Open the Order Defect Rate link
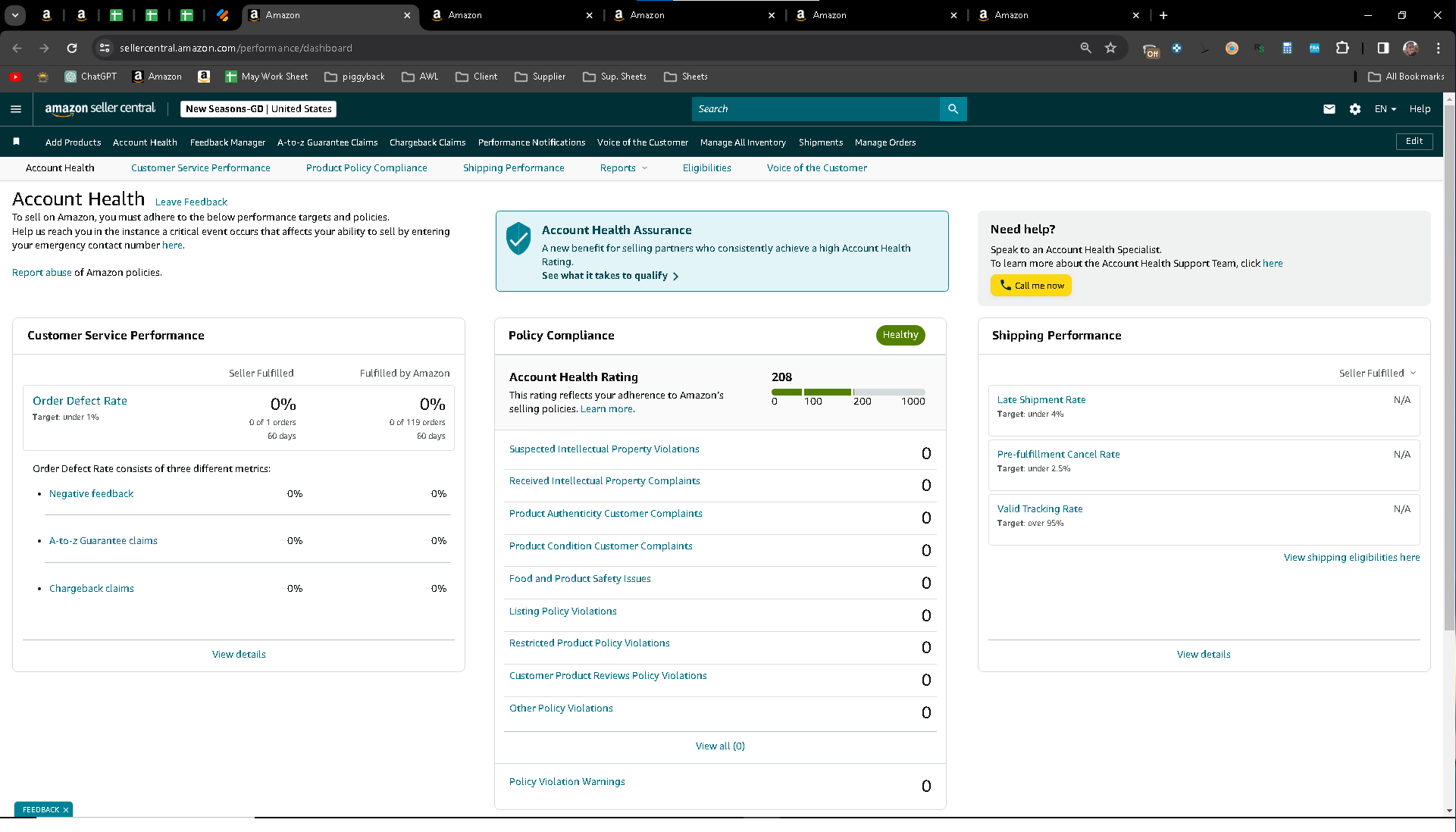The height and width of the screenshot is (832, 1456). (80, 401)
